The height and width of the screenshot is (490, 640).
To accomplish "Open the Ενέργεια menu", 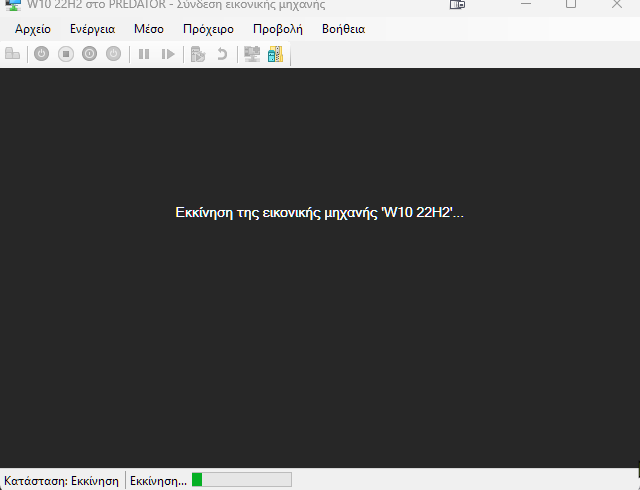I will pyautogui.click(x=93, y=29).
